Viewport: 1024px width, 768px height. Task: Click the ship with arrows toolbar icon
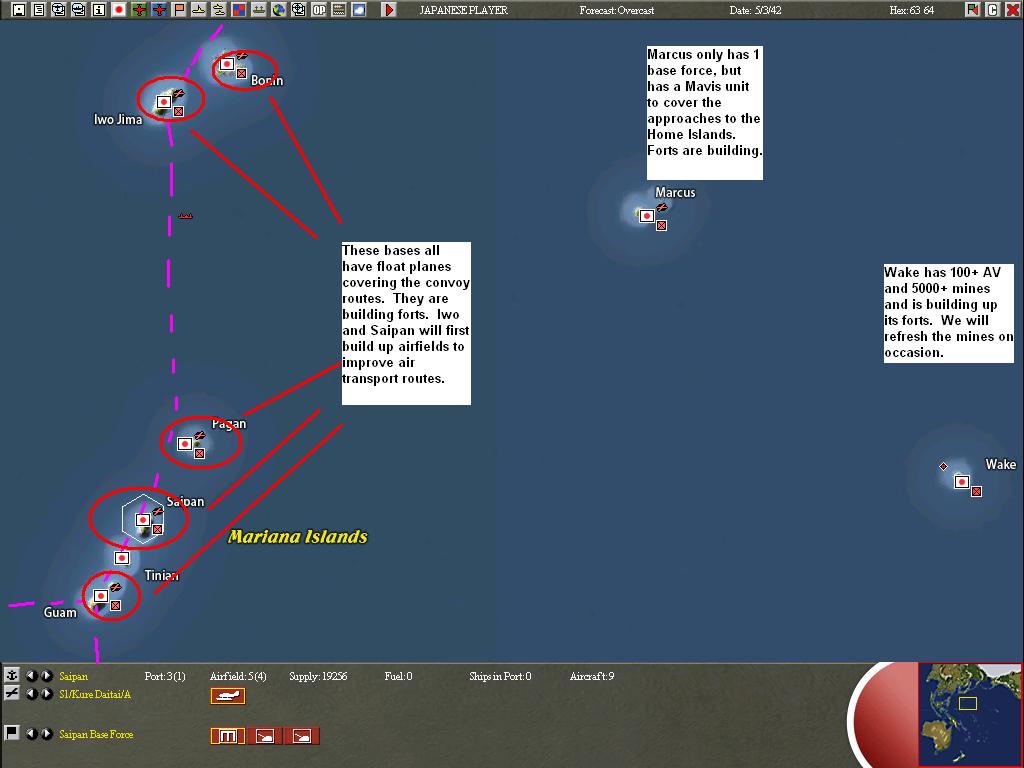pos(259,10)
